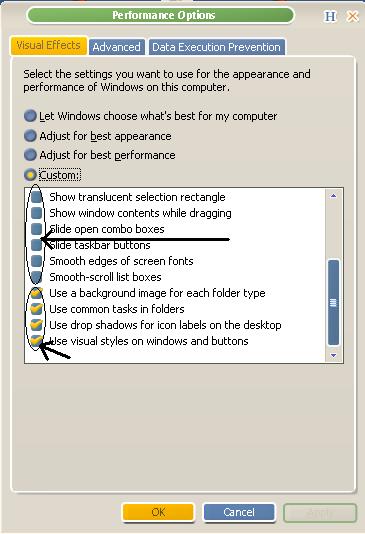Choose Adjust for best performance

coord(30,155)
